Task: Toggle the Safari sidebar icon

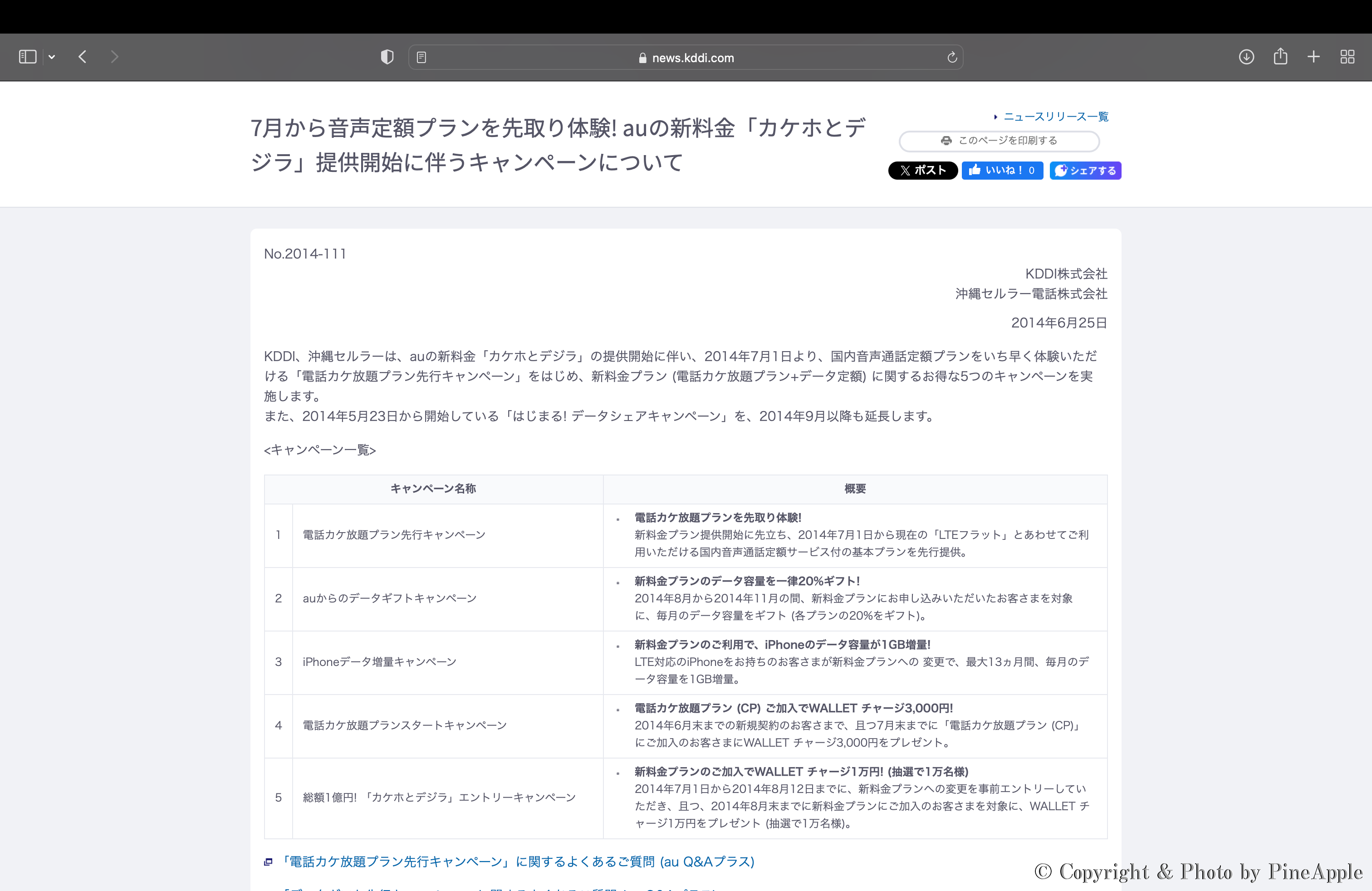Action: (27, 56)
